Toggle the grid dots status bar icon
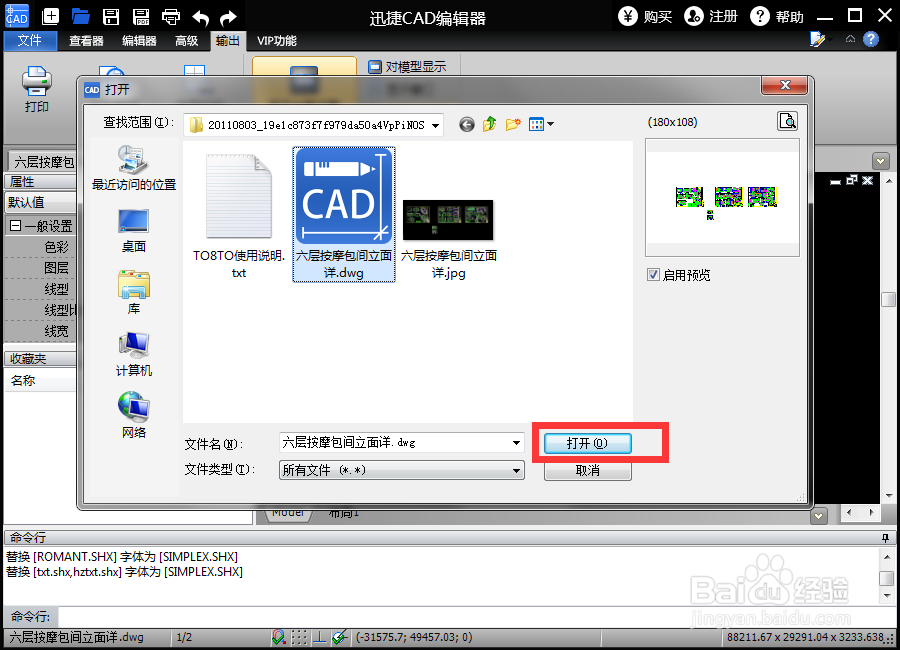This screenshot has width=900, height=650. pyautogui.click(x=299, y=637)
